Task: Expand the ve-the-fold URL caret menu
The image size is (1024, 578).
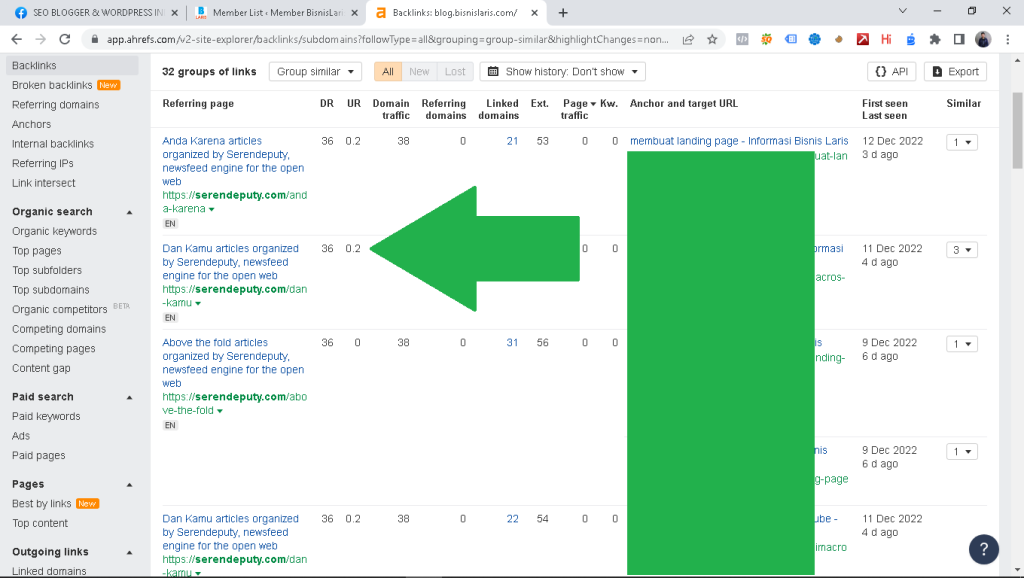Action: point(220,411)
